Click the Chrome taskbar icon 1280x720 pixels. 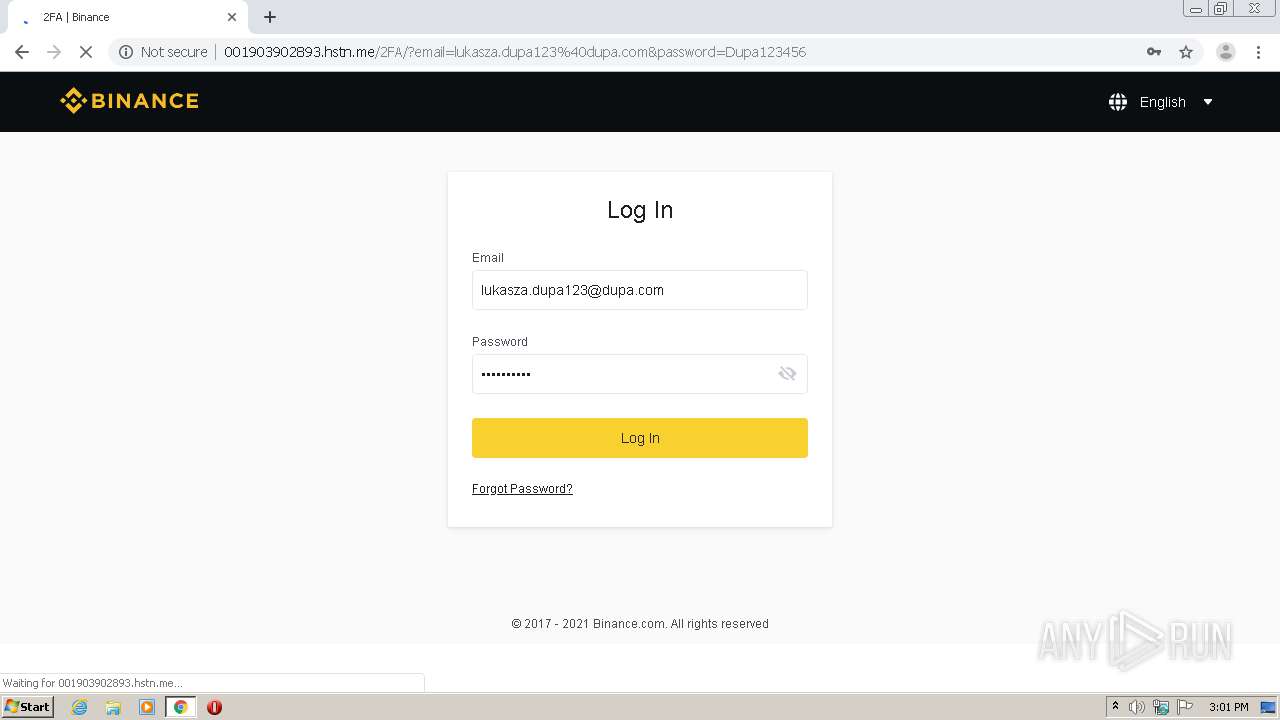[x=181, y=707]
